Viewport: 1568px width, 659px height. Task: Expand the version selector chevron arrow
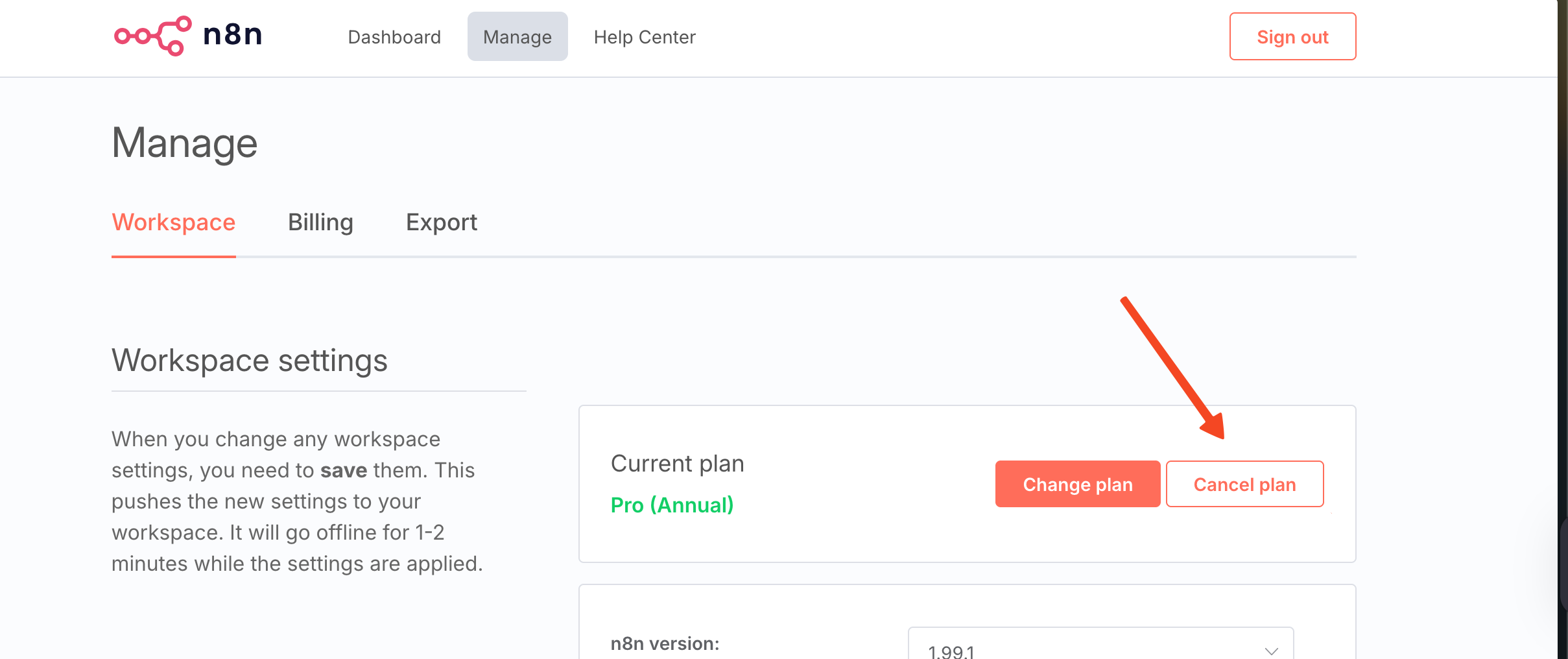tap(1271, 651)
